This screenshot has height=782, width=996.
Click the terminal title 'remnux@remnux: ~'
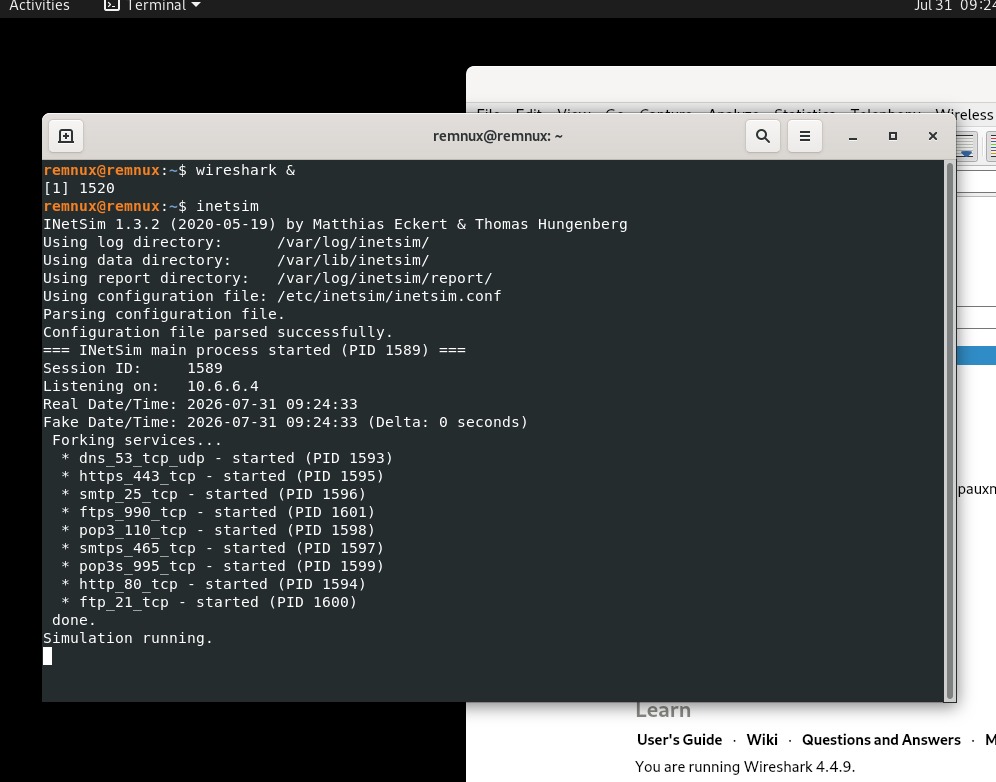[x=497, y=136]
